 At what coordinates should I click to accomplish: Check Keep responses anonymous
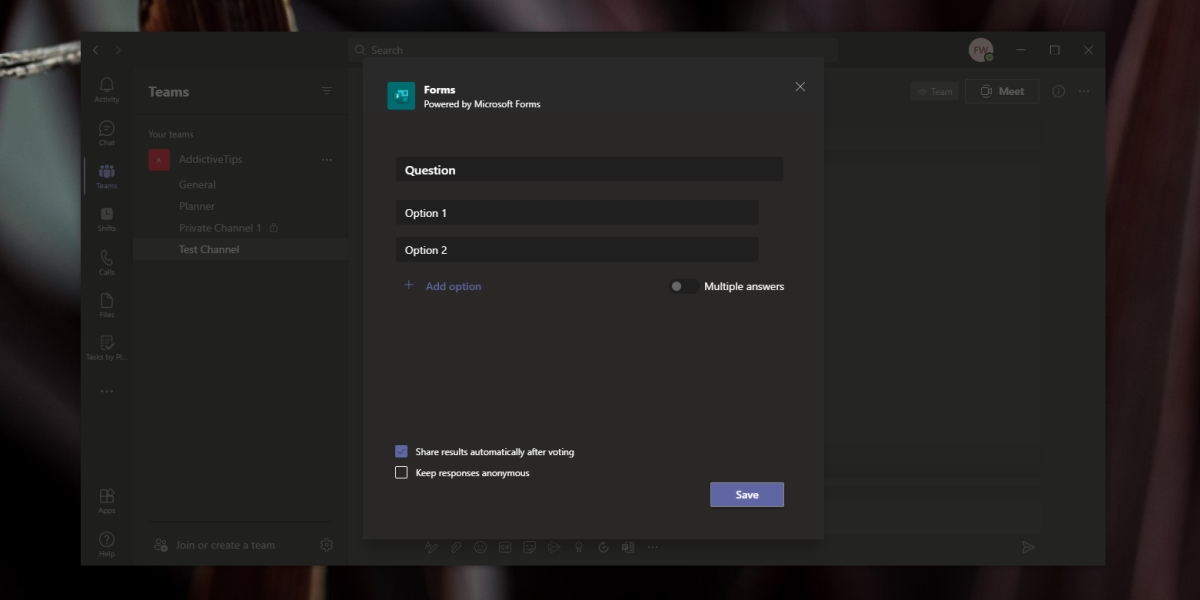tap(402, 472)
